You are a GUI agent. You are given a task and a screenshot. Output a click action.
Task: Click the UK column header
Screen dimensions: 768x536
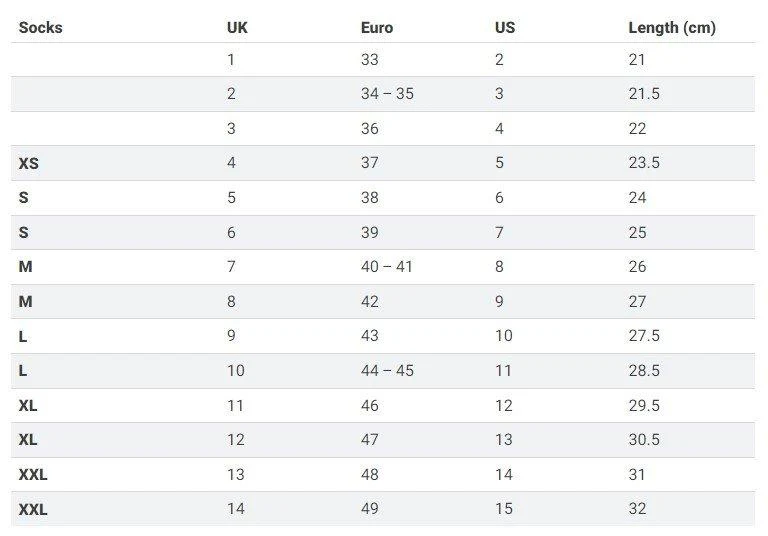point(237,27)
